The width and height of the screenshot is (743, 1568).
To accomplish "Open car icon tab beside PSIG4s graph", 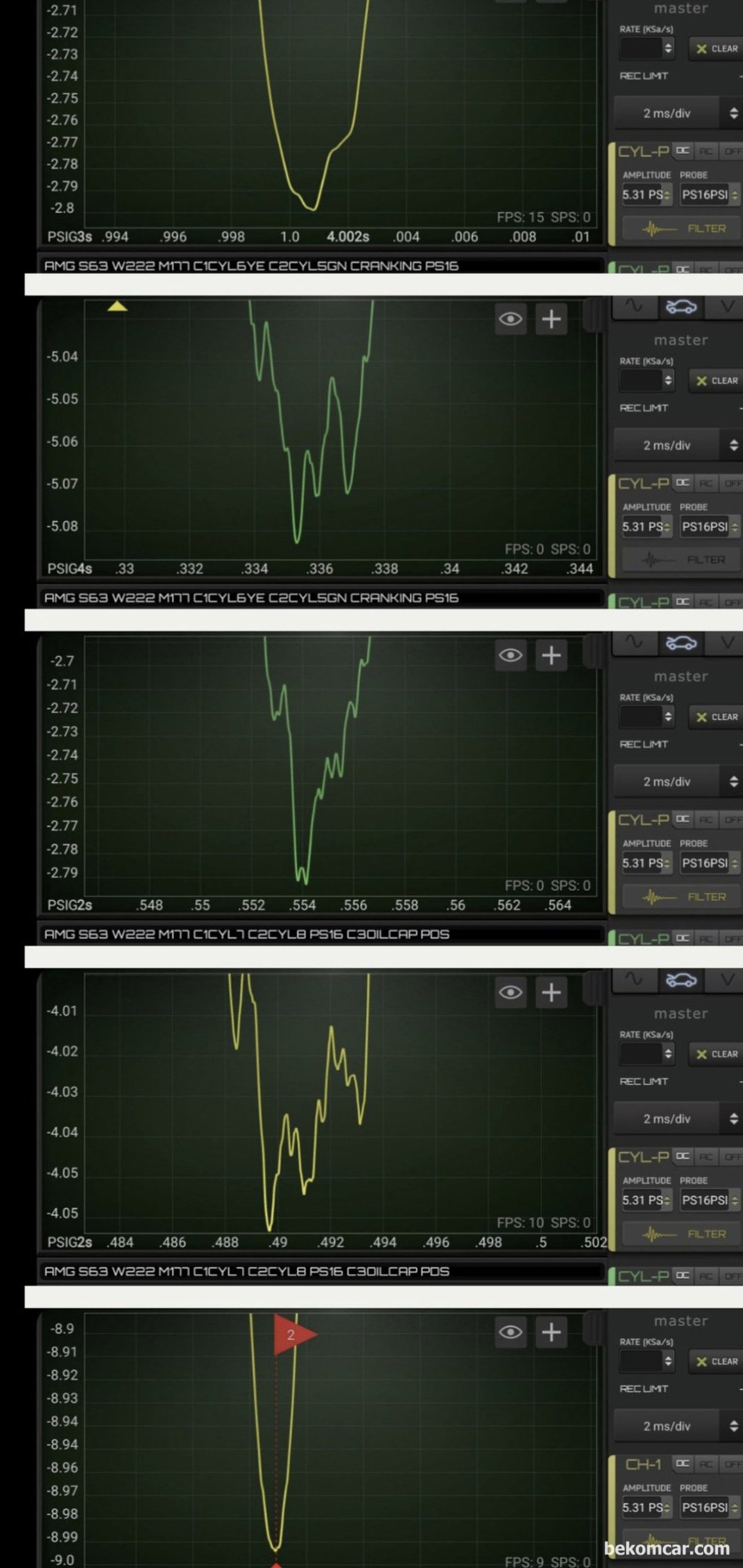I will tap(681, 307).
